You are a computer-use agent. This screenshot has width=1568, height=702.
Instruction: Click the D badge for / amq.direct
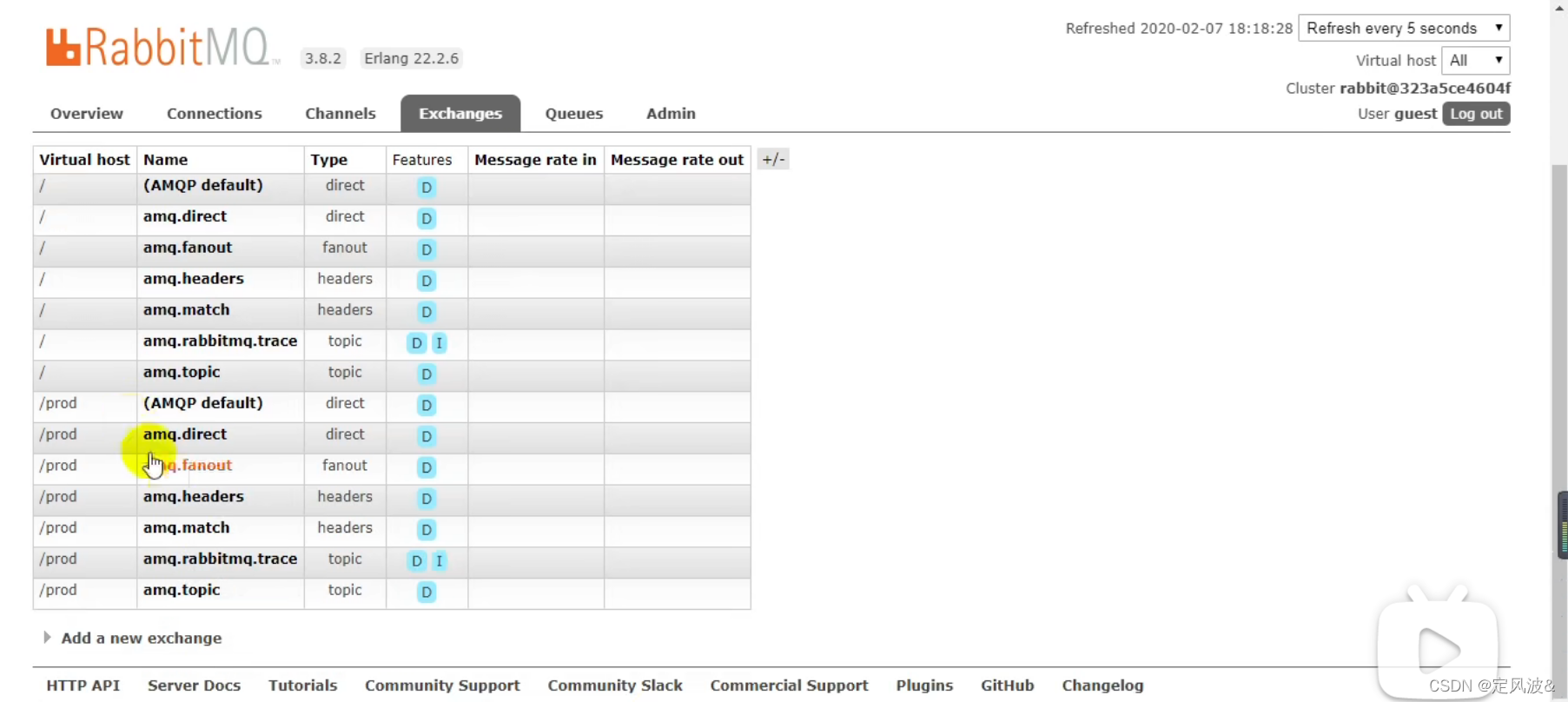(427, 218)
